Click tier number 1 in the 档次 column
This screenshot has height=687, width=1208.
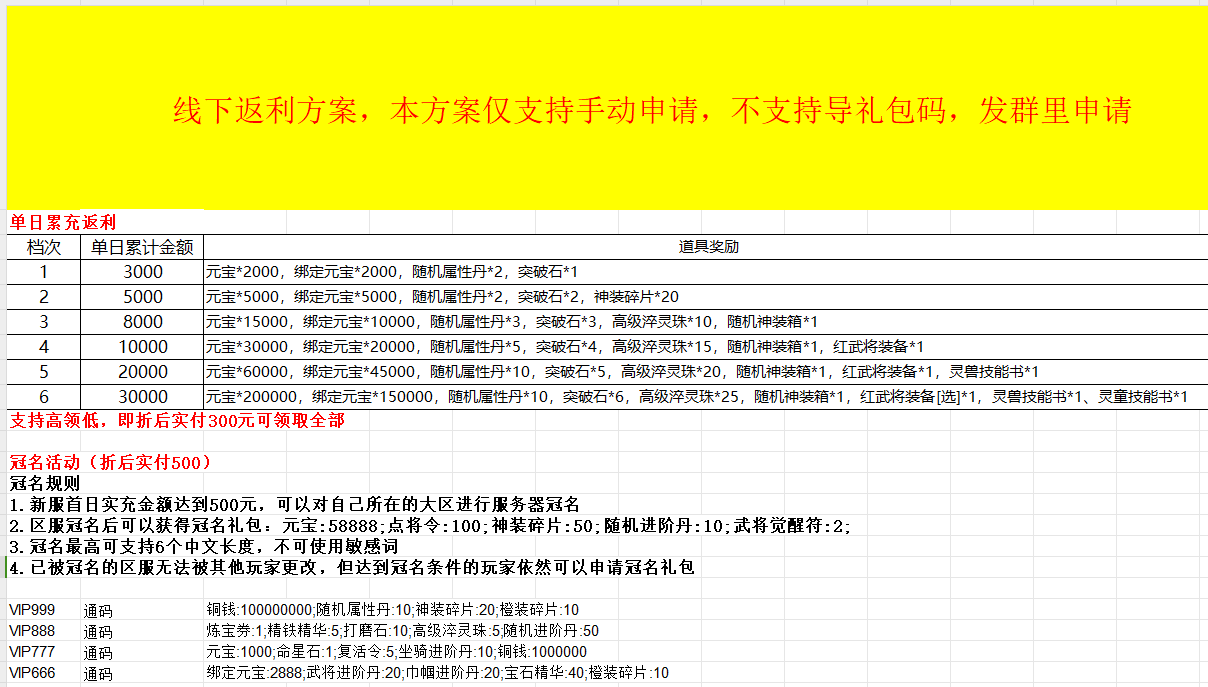point(44,272)
